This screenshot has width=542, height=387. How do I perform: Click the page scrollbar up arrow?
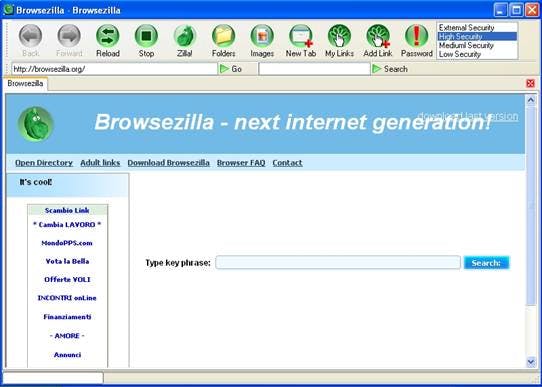531,101
